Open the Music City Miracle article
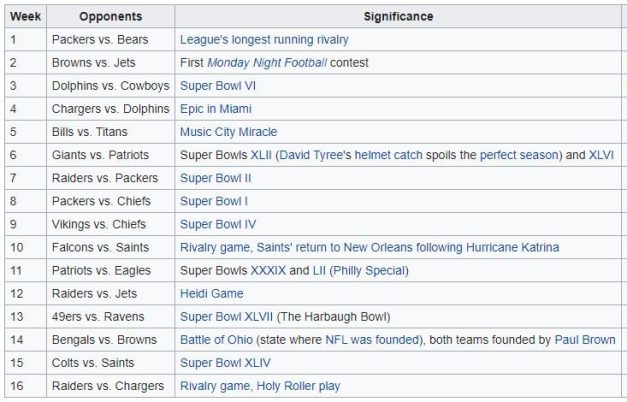627x402 pixels. tap(228, 132)
